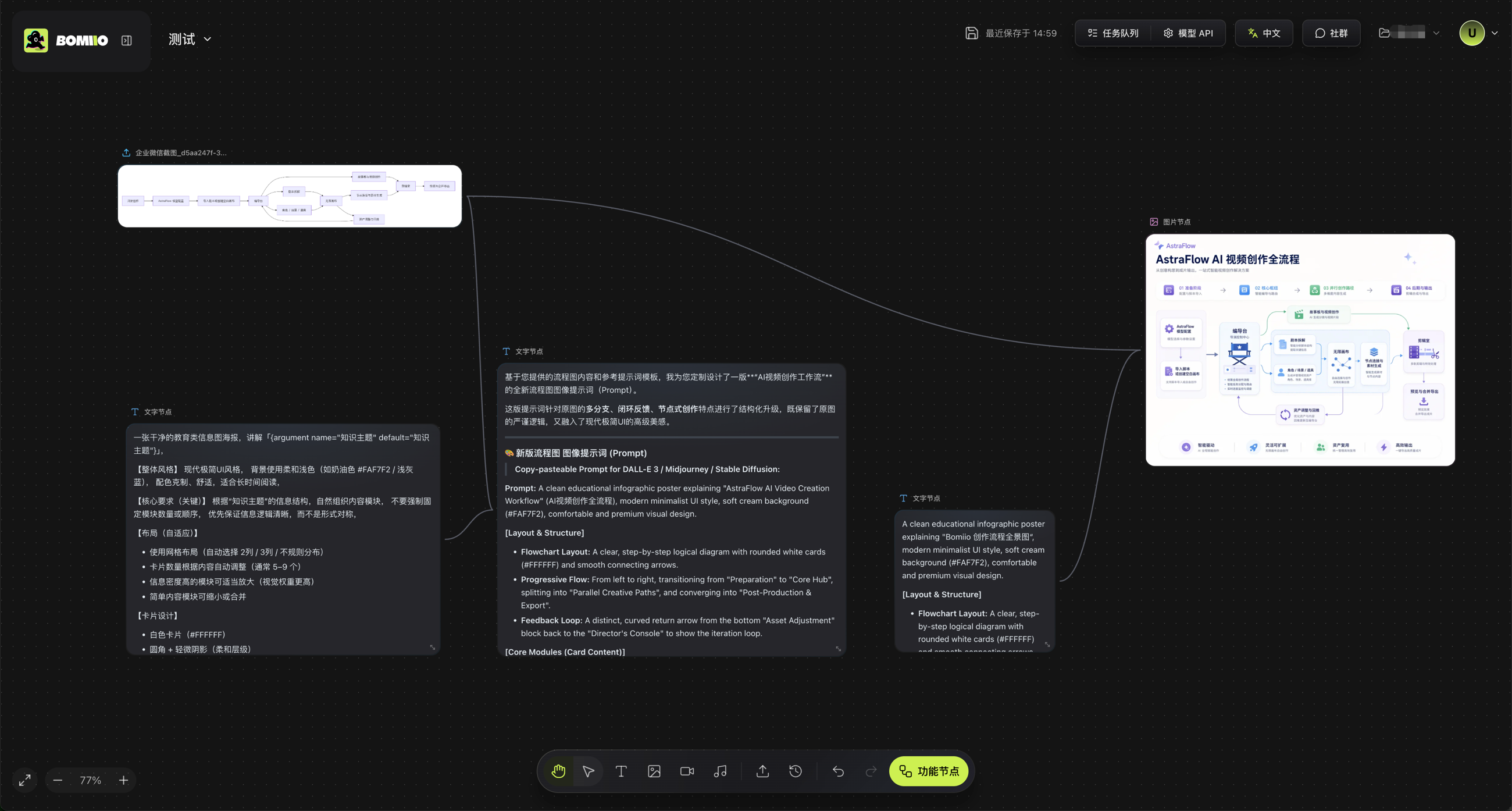
Task: Open the 社群 community button
Action: (x=1331, y=33)
